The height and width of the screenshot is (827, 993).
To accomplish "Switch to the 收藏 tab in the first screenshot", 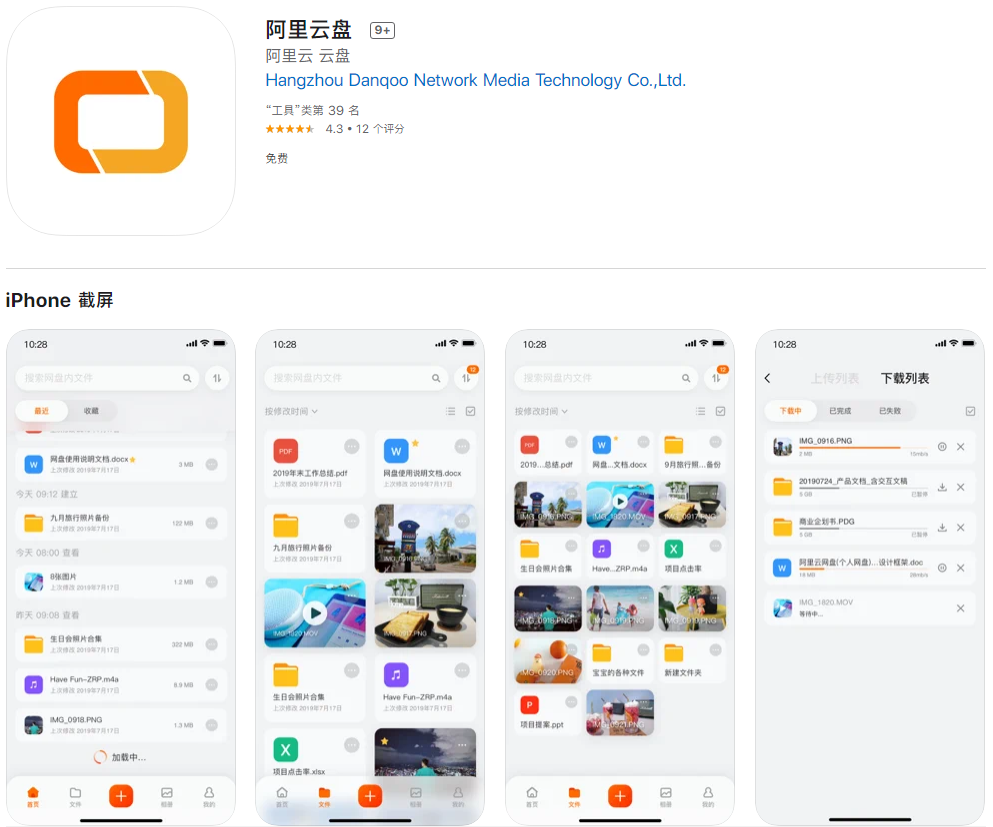I will coord(91,411).
